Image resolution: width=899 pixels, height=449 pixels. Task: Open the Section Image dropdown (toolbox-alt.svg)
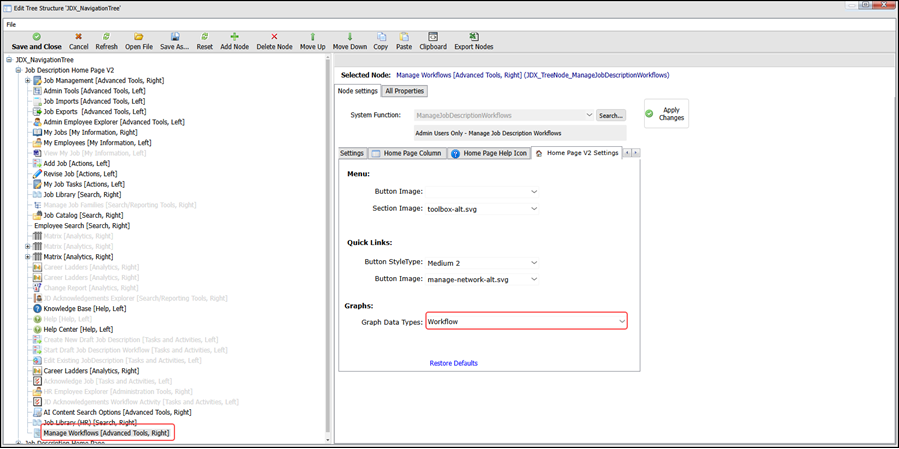click(x=534, y=209)
